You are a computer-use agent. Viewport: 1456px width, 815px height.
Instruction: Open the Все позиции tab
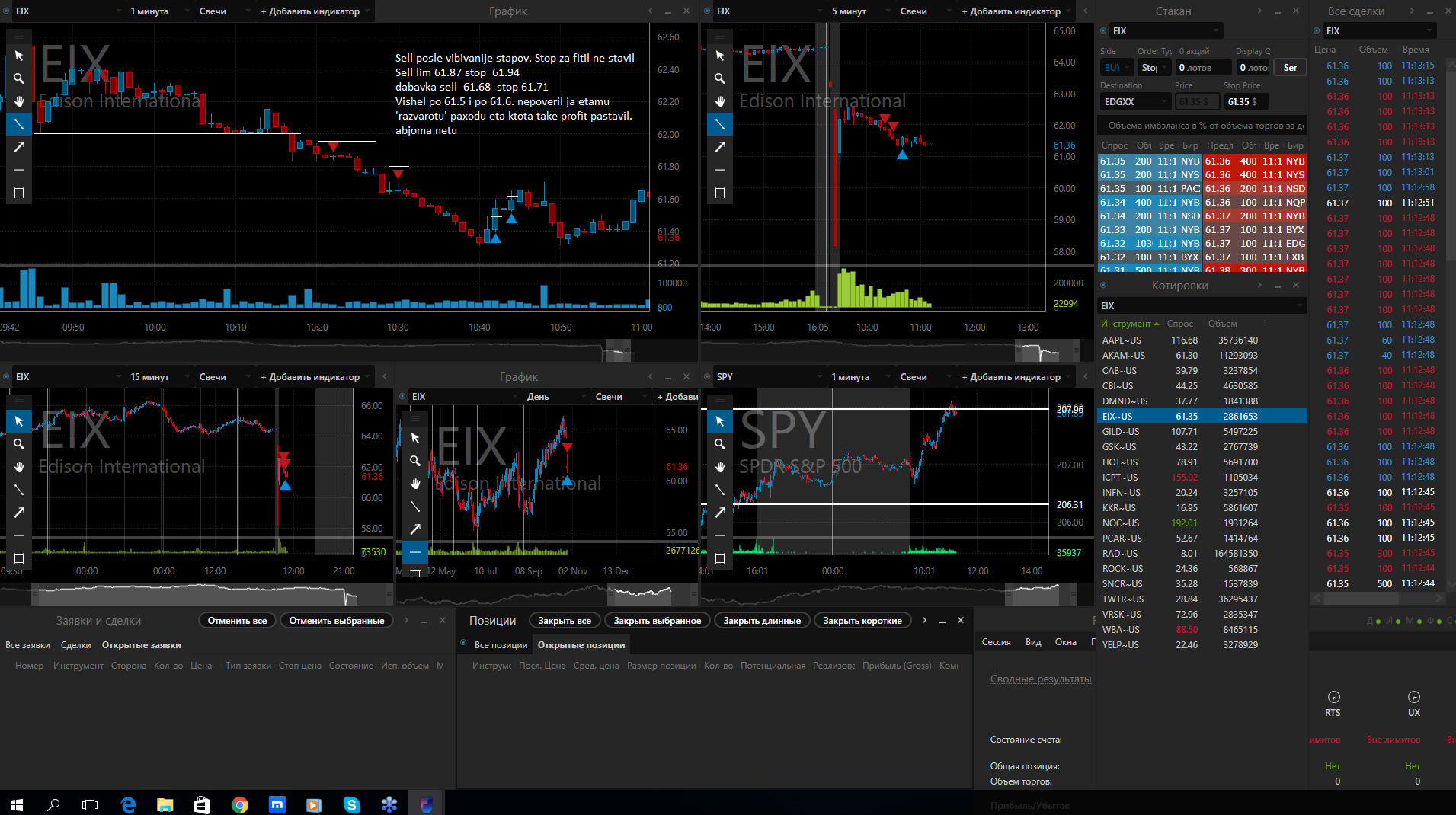click(x=501, y=645)
